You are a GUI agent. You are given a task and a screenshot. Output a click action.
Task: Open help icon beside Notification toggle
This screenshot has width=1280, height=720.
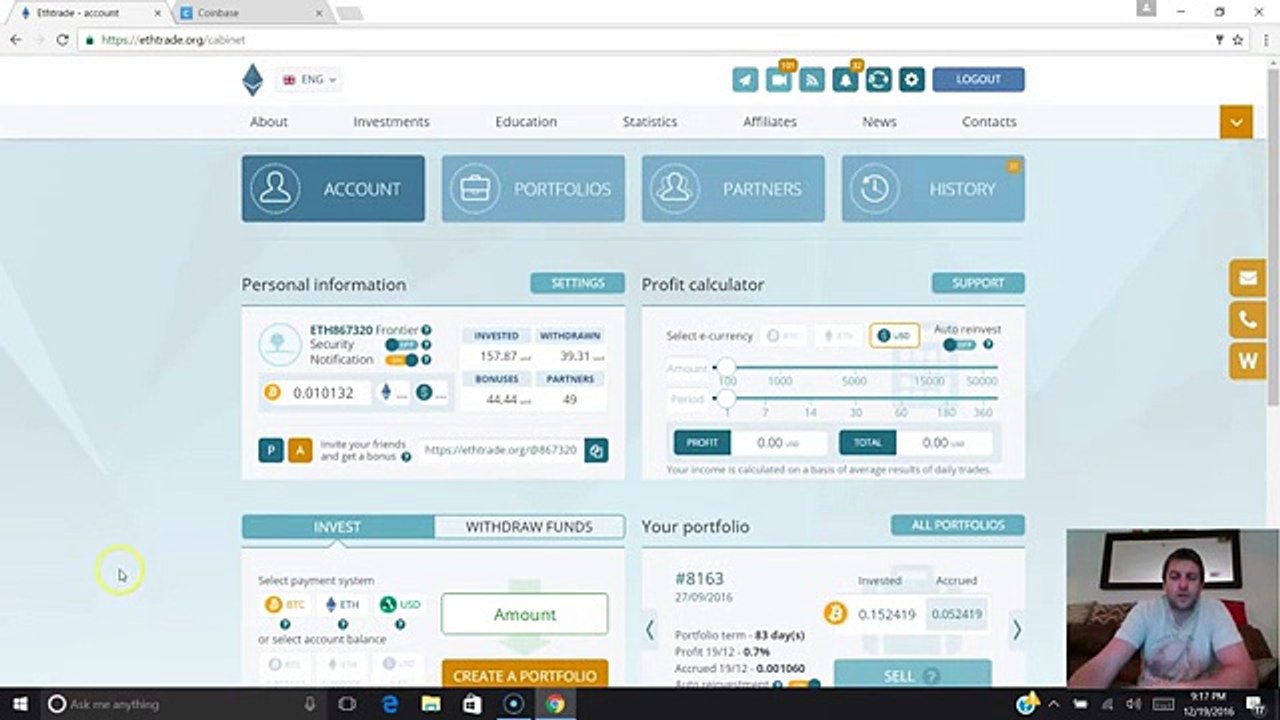[426, 359]
